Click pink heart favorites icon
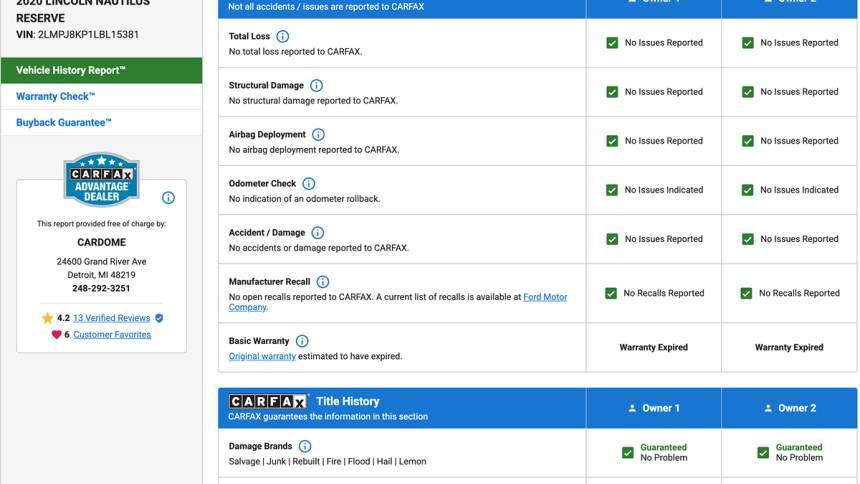 pyautogui.click(x=56, y=334)
